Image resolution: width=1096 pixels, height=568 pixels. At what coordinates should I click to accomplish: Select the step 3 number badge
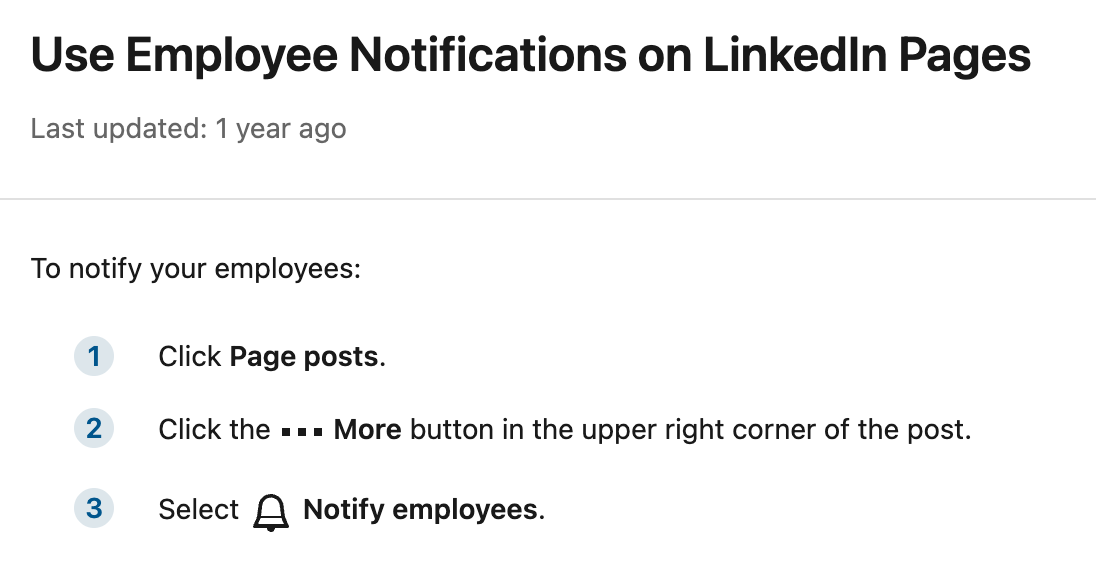click(x=94, y=509)
